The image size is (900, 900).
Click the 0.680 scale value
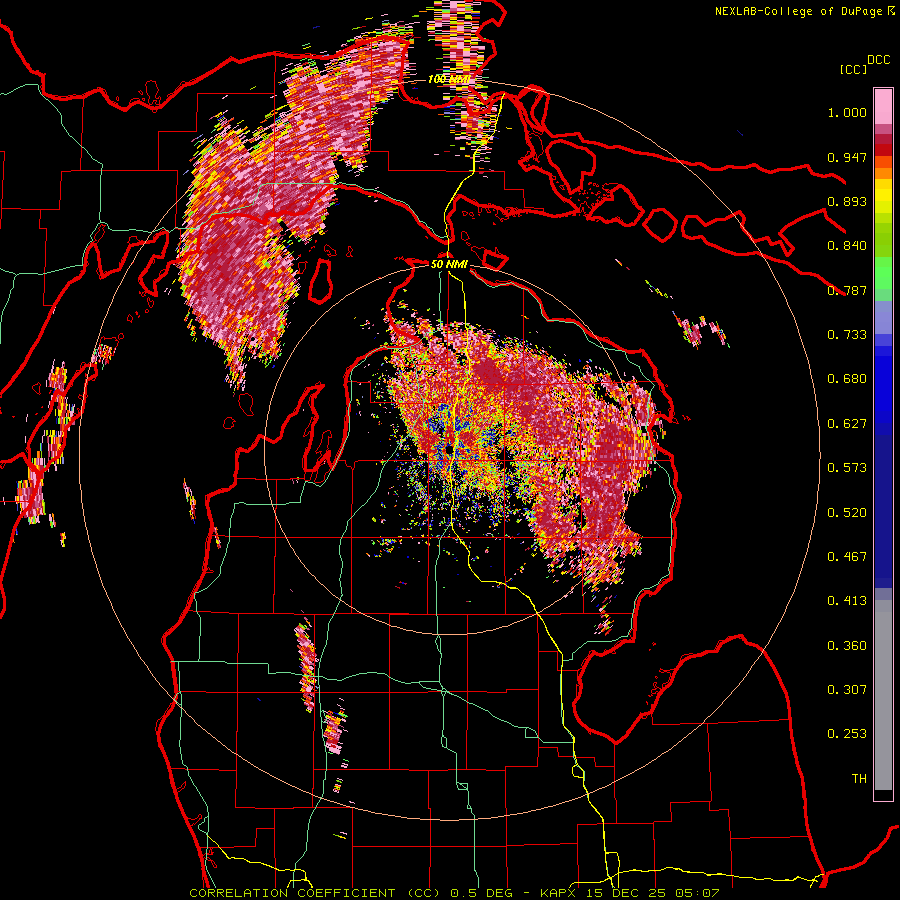click(847, 379)
